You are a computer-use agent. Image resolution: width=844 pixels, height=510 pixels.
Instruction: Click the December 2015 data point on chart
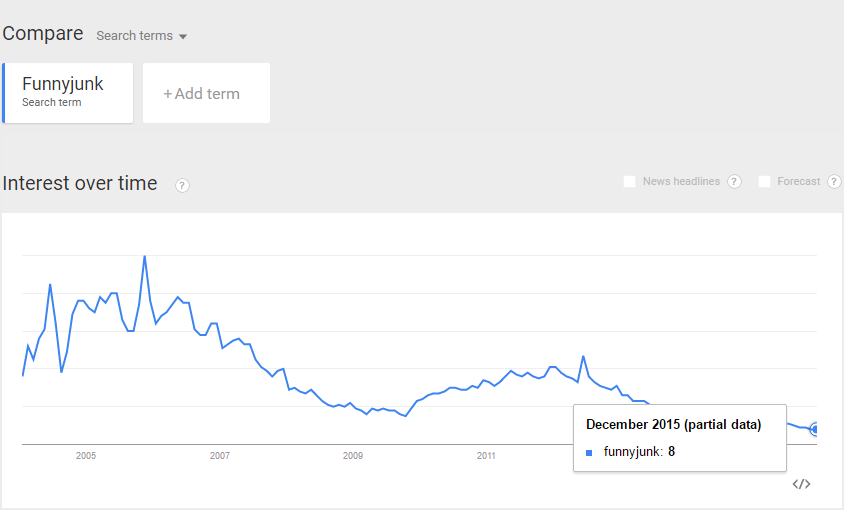(x=815, y=429)
